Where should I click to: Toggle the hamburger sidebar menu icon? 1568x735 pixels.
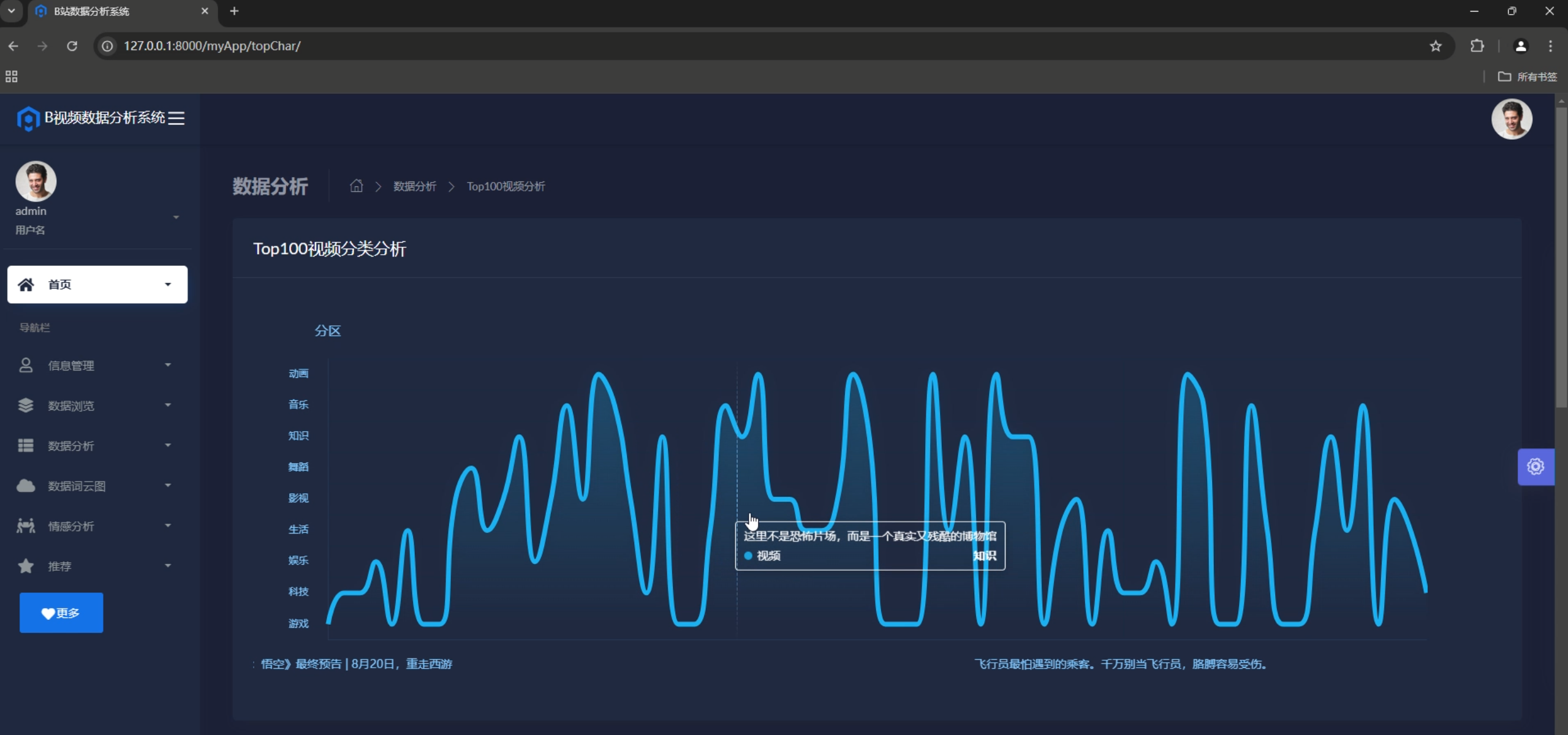tap(176, 118)
